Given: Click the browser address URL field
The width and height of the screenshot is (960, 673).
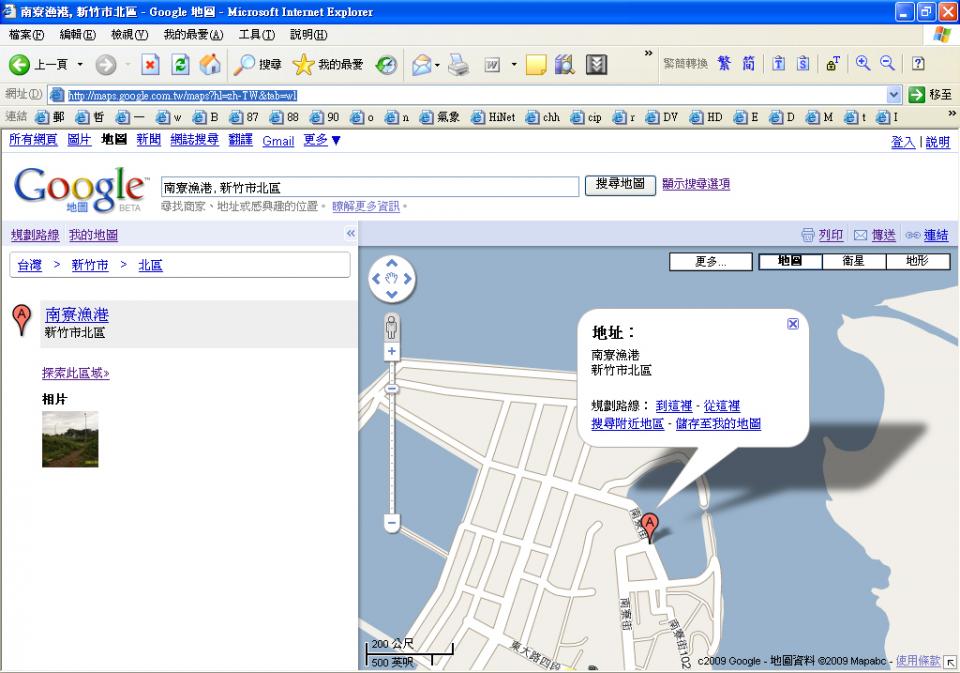Looking at the screenshot, I should click(x=468, y=95).
